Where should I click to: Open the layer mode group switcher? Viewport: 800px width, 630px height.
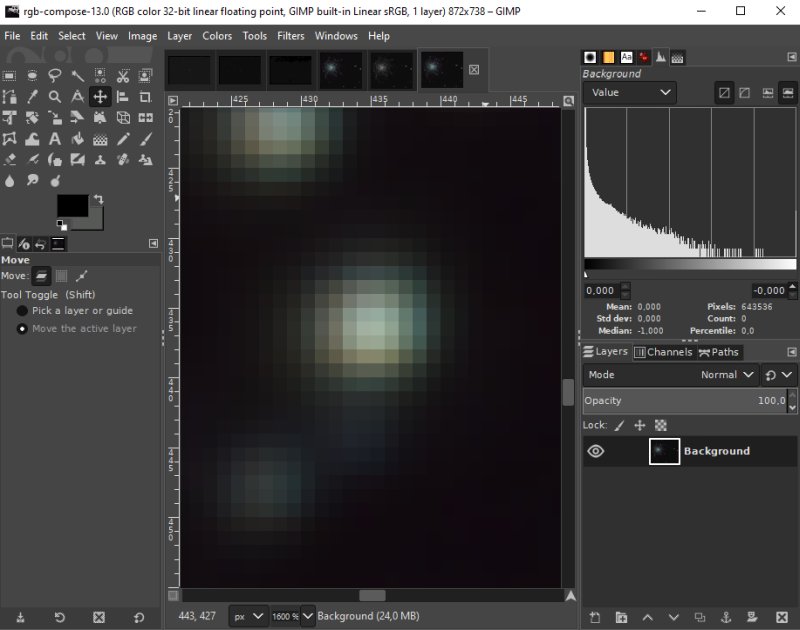[x=779, y=374]
